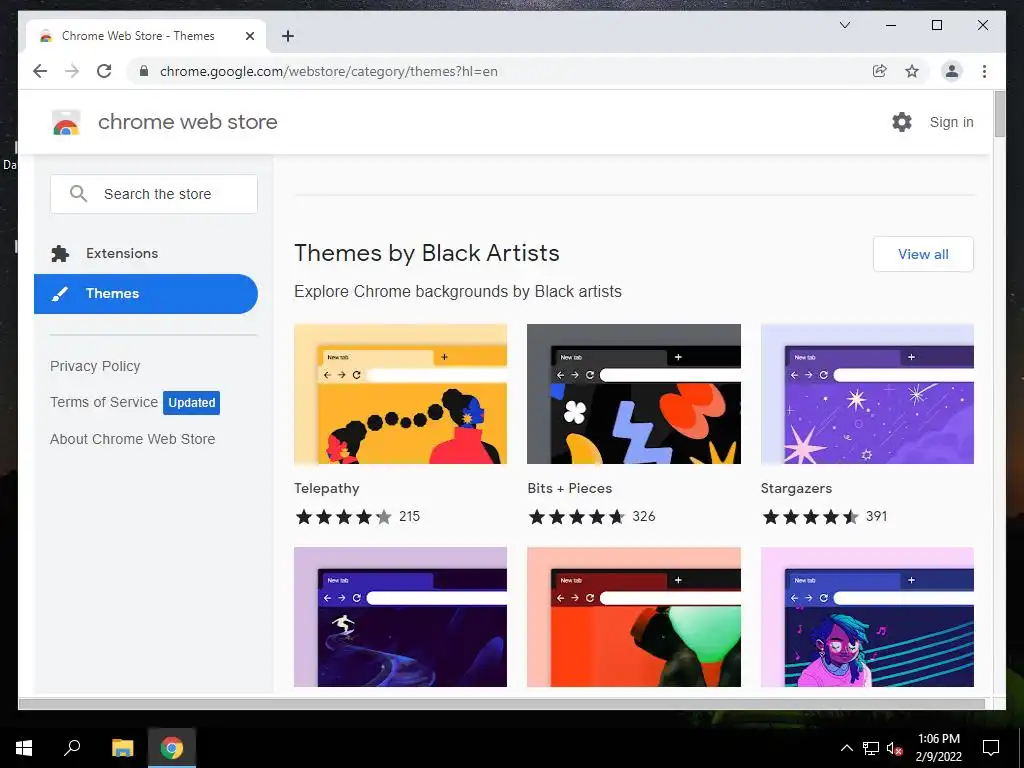Click the 326 rating count

click(643, 517)
